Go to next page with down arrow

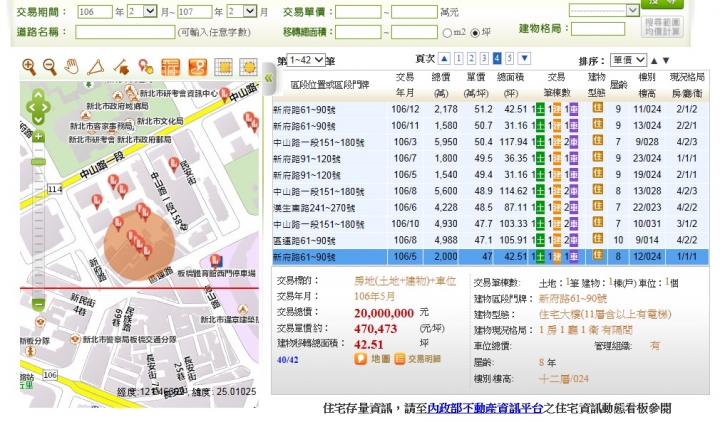[x=524, y=59]
